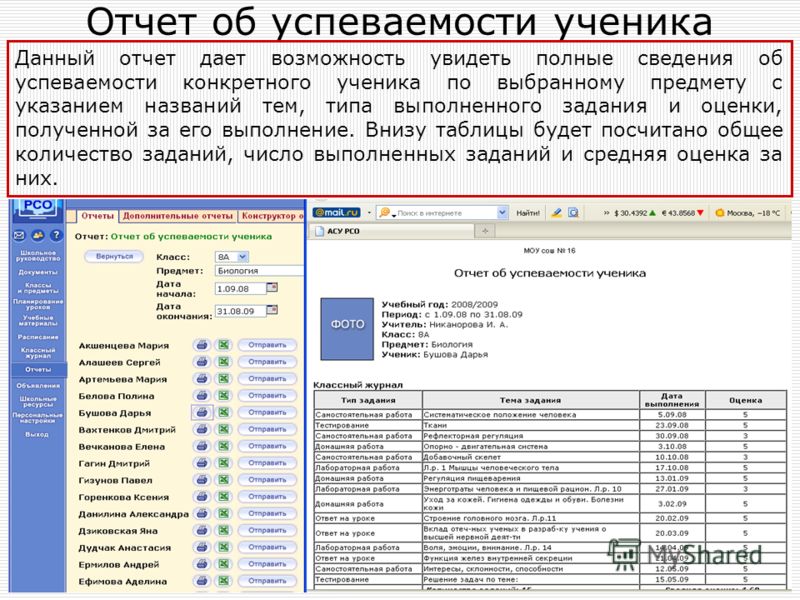
Task: Click the Москва −18 °C weather indicator
Action: (748, 213)
